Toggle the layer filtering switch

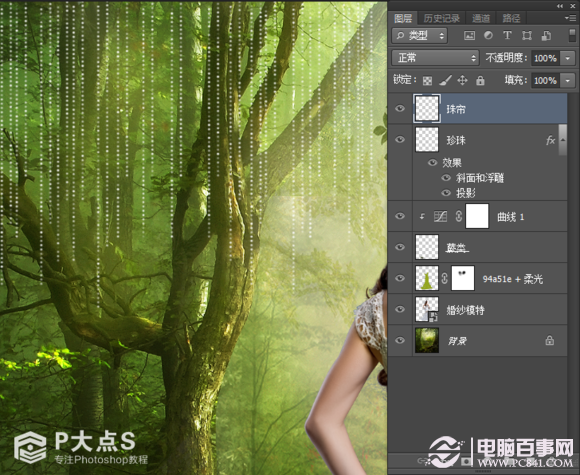[571, 36]
